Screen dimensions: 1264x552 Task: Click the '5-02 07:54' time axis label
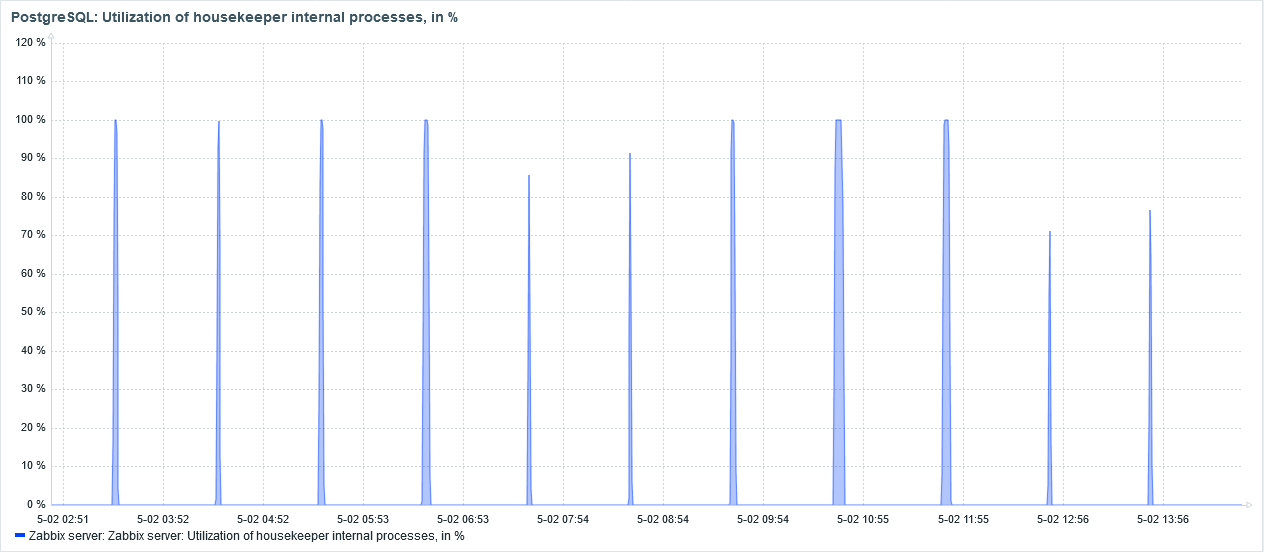pos(563,519)
